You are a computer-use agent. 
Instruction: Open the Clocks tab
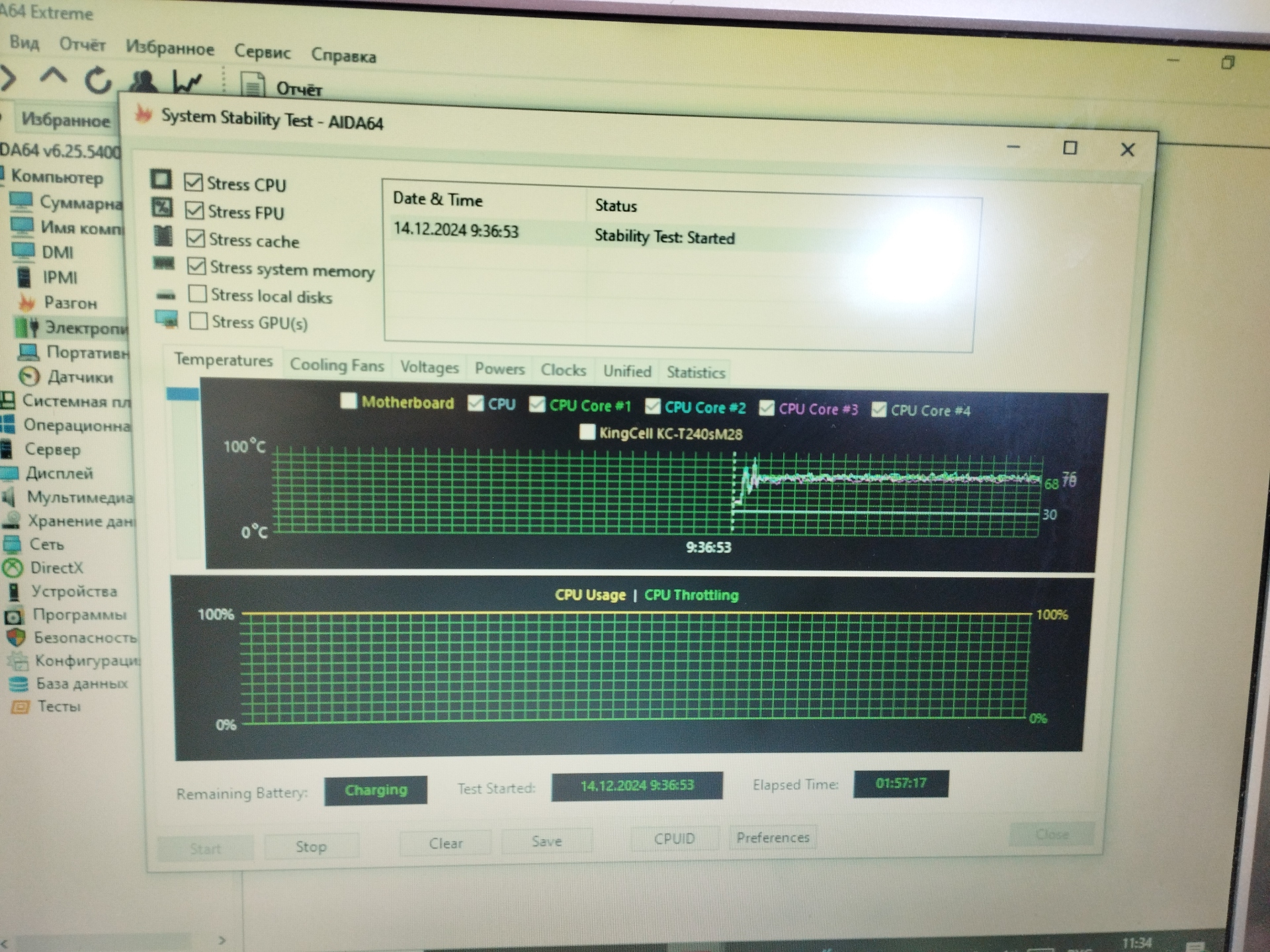click(563, 370)
